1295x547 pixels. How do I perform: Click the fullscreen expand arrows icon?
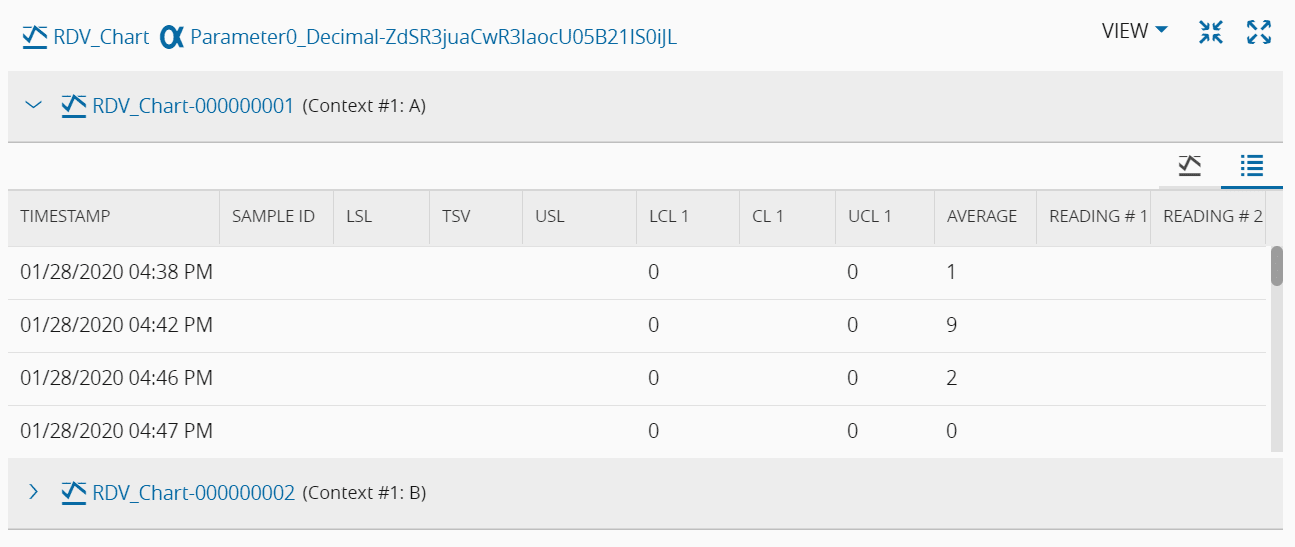tap(1259, 32)
